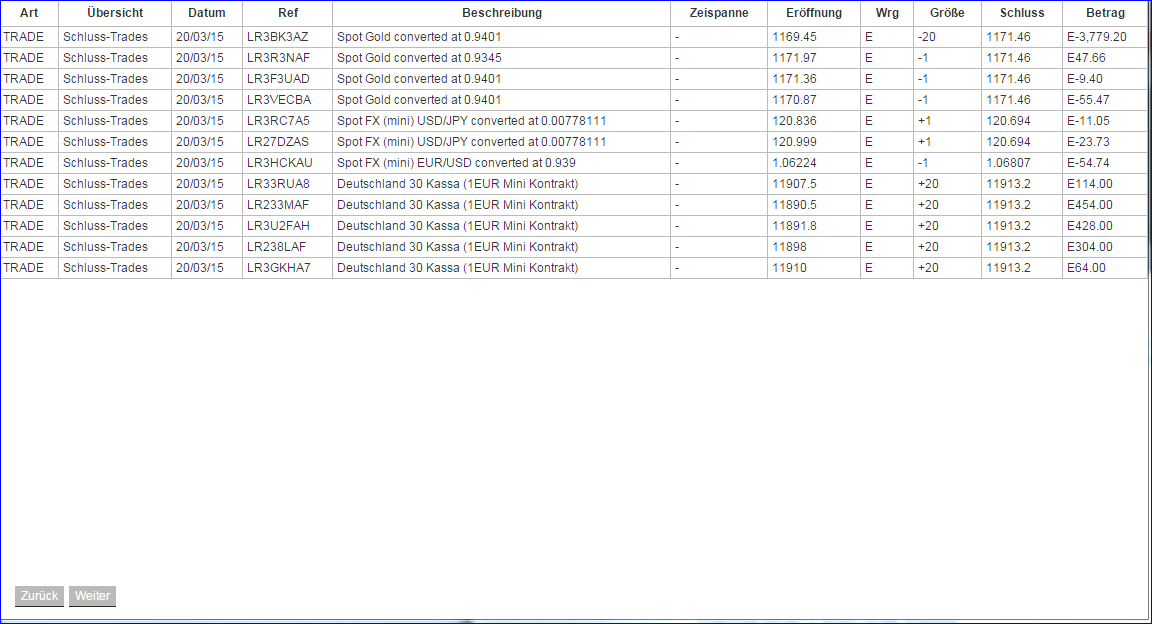Select the Spot Gold converted at 0.9345 trade

pos(419,58)
